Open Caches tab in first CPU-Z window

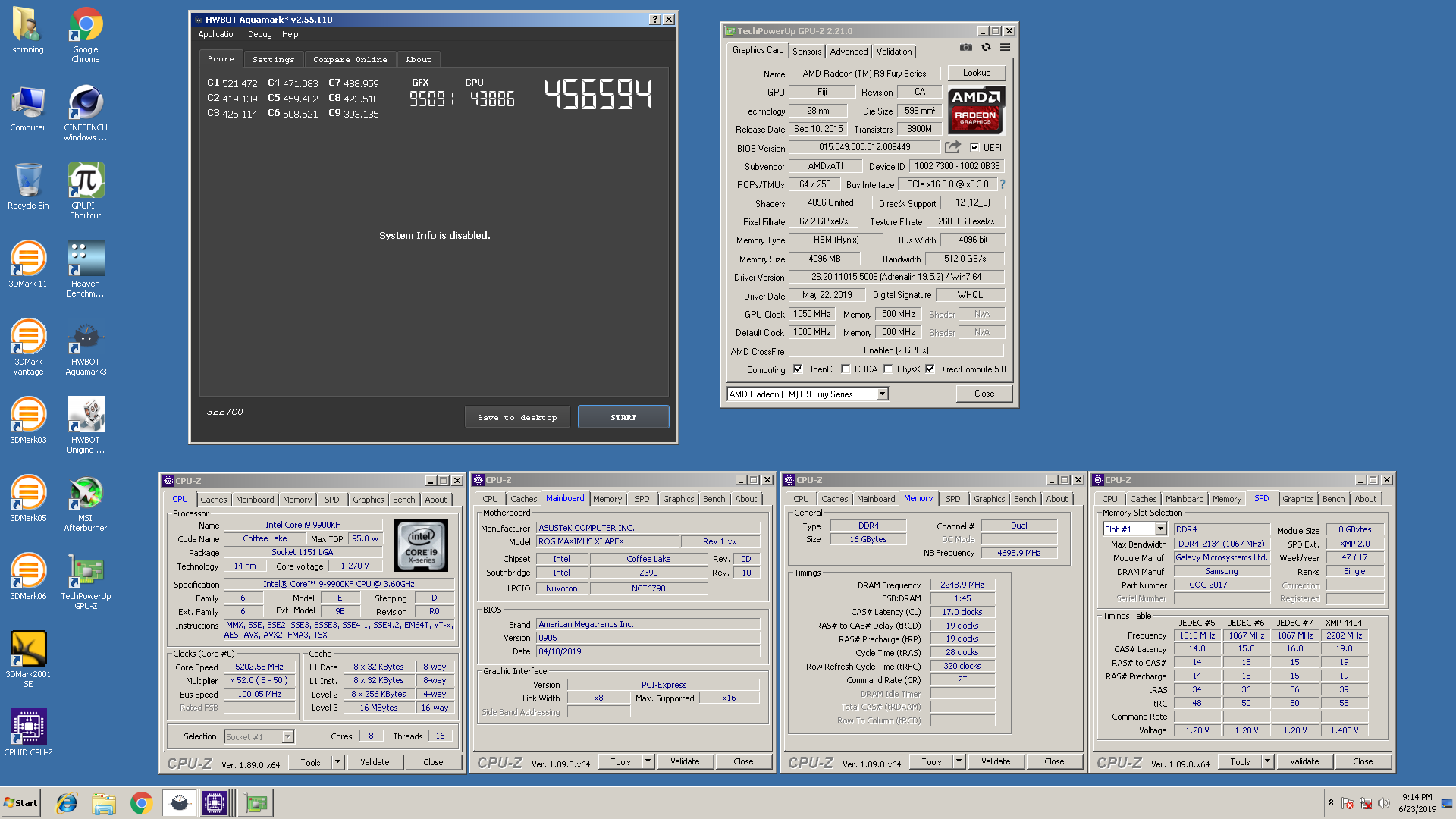(x=213, y=500)
